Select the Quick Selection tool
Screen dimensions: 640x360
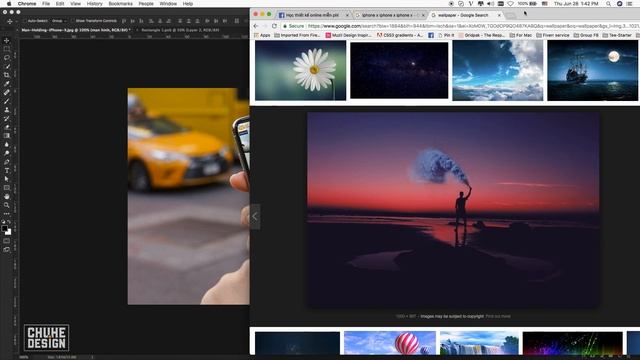pyautogui.click(x=7, y=66)
